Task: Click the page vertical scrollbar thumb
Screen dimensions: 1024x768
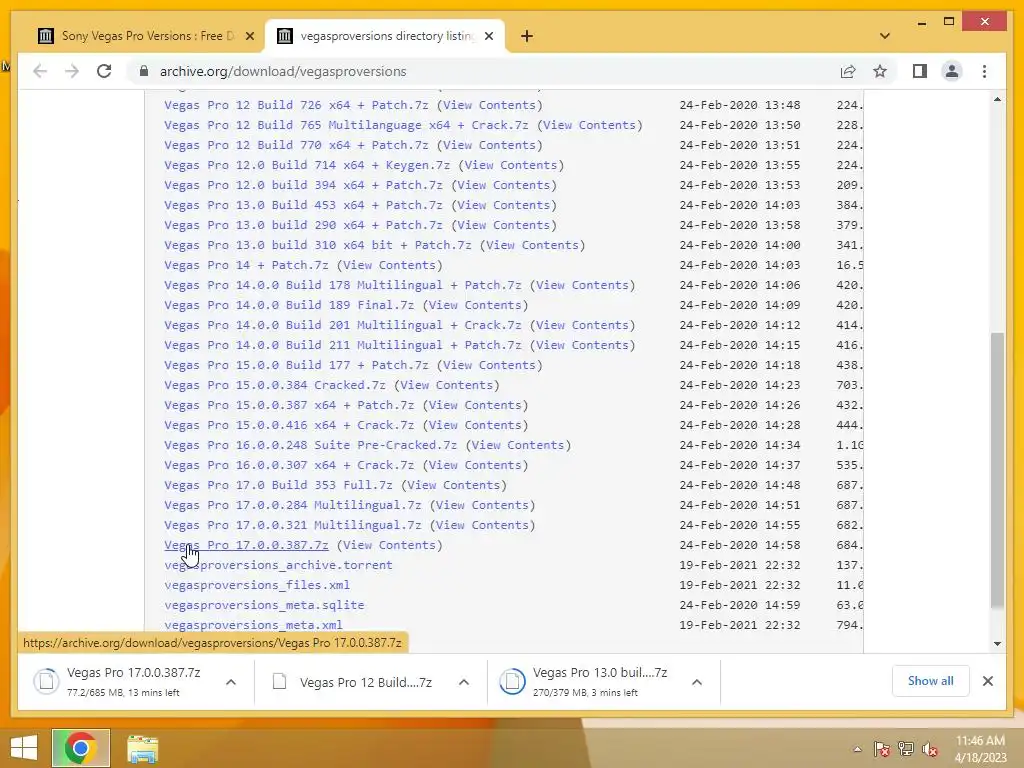Action: [x=997, y=470]
